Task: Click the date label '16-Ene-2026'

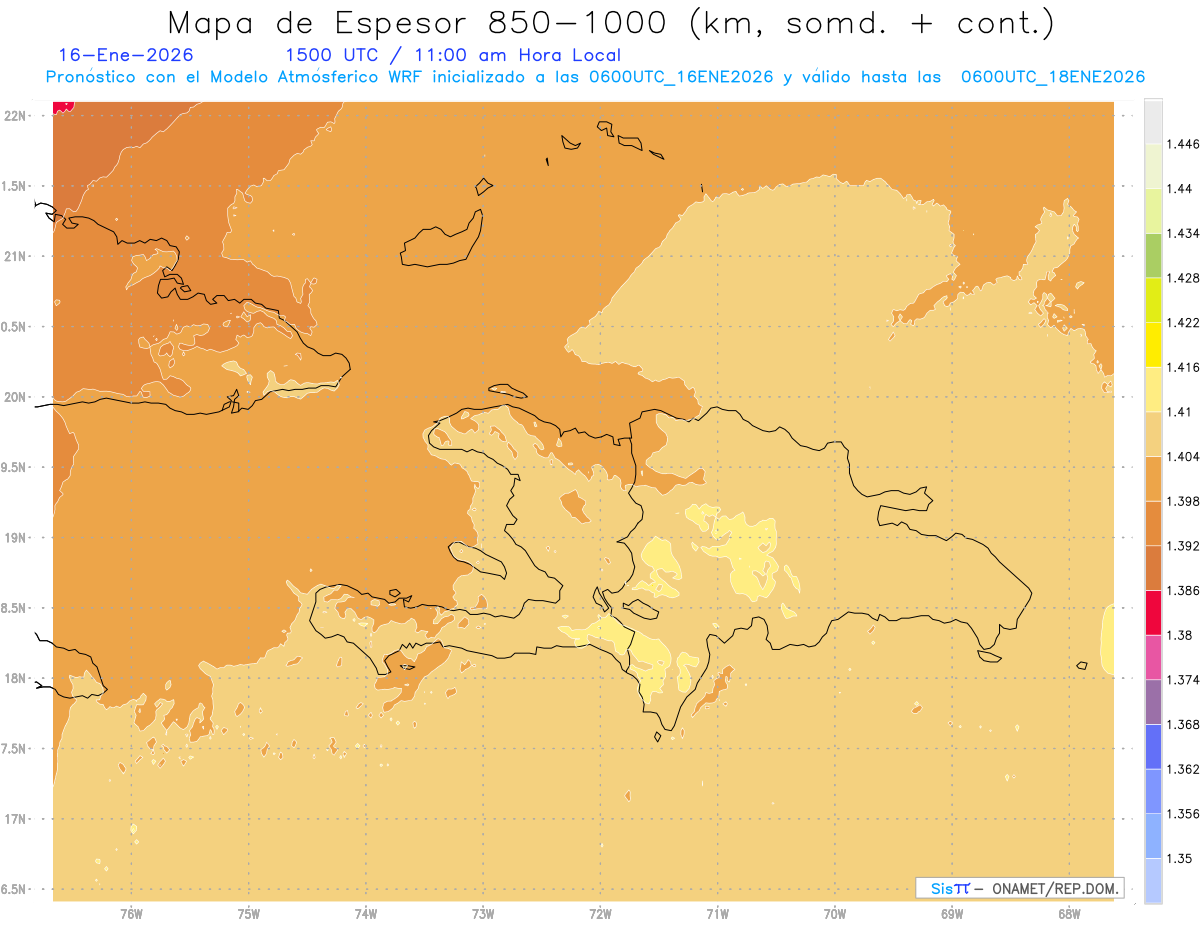Action: (126, 55)
